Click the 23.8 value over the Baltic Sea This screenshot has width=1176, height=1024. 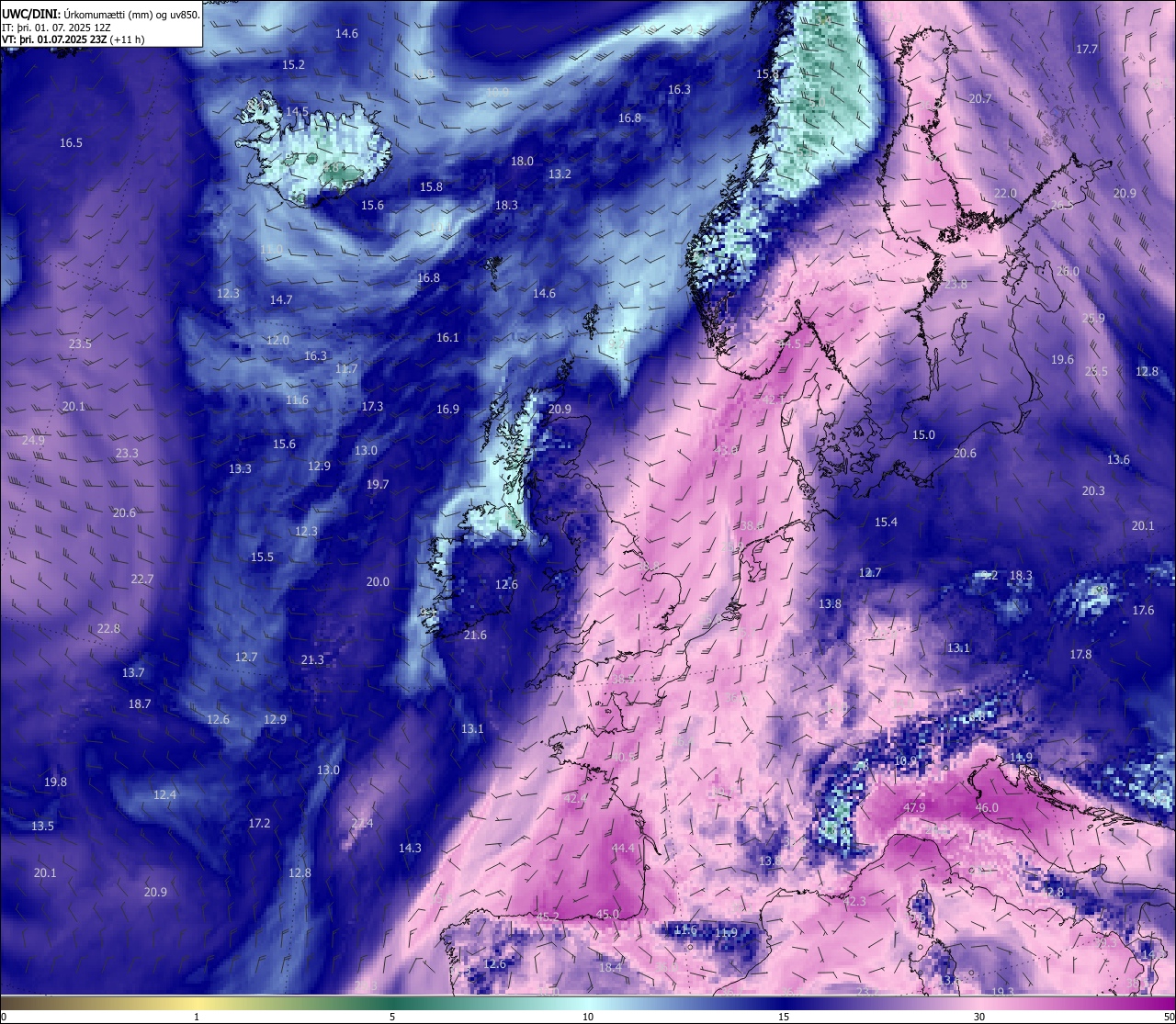pos(955,285)
